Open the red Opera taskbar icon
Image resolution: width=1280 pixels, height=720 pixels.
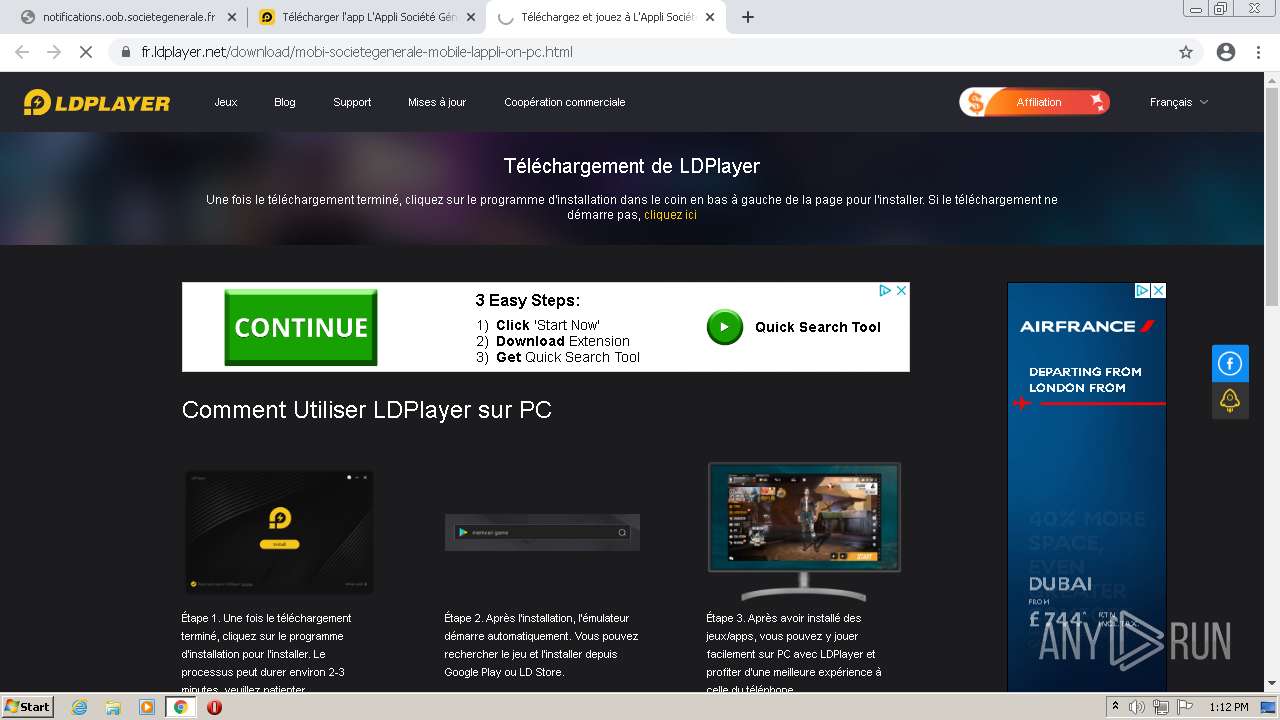[214, 707]
